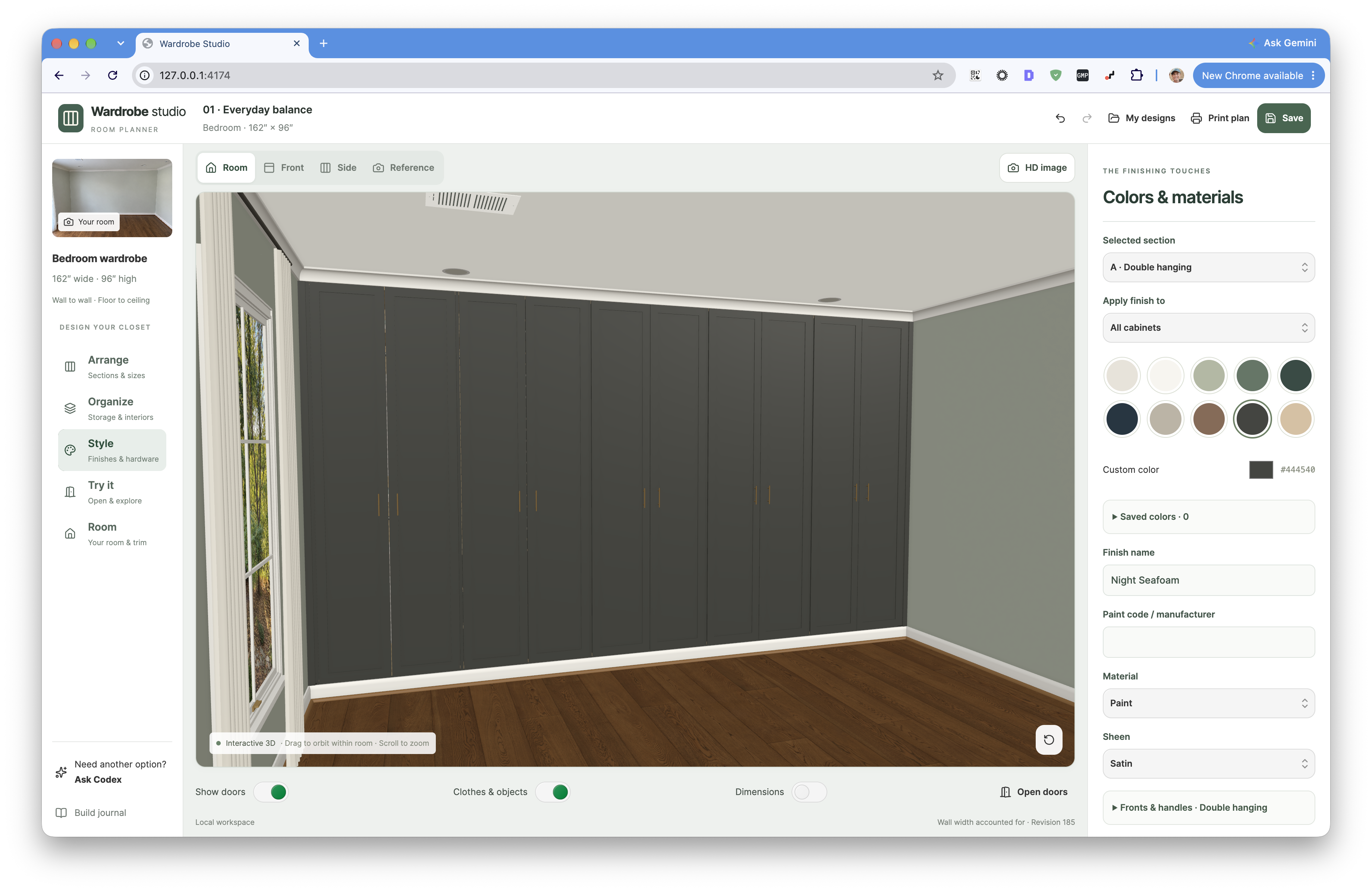
Task: Open the Chrome profile avatar
Action: point(1176,76)
